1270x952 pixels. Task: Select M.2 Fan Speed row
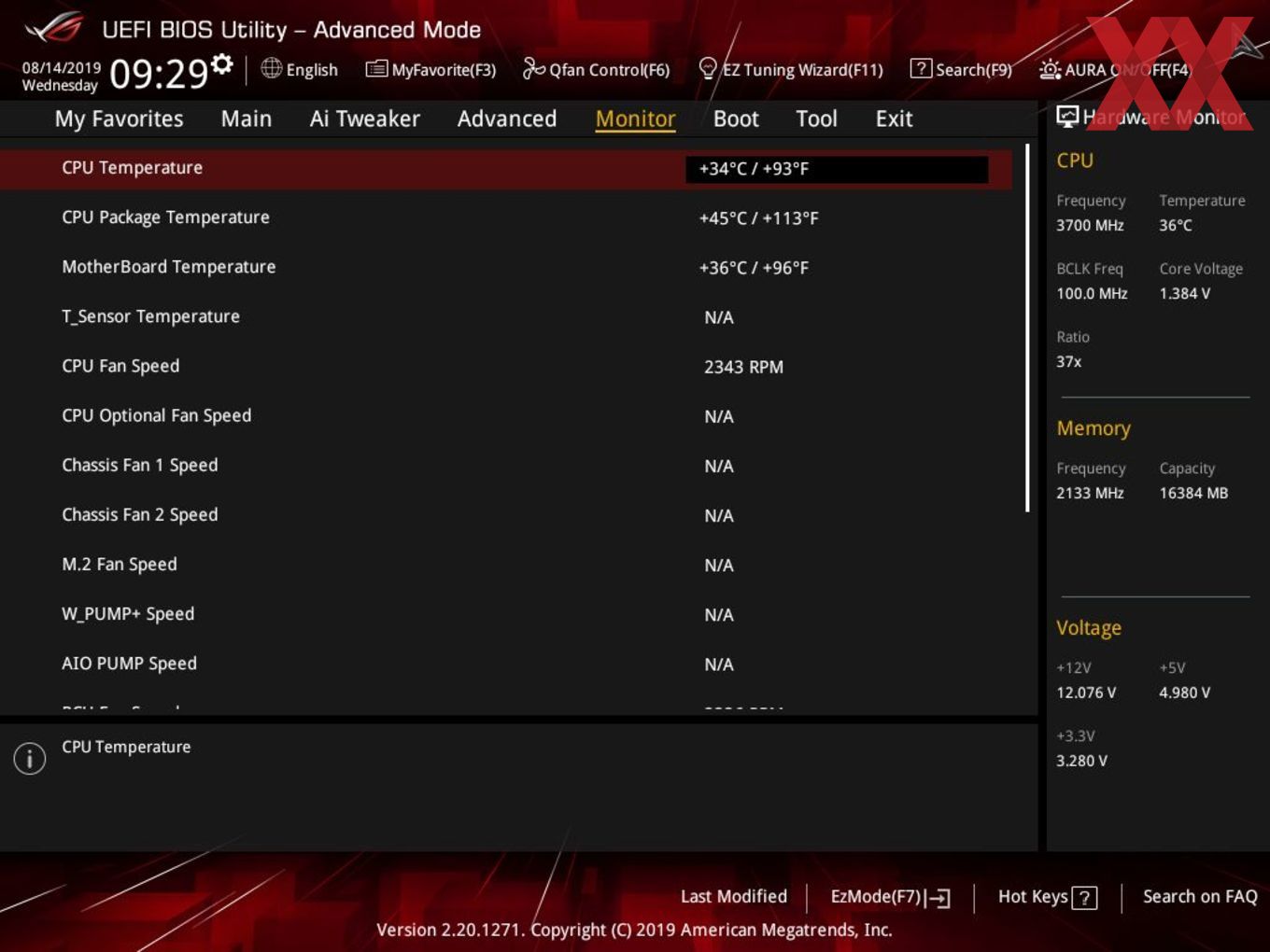[x=506, y=564]
